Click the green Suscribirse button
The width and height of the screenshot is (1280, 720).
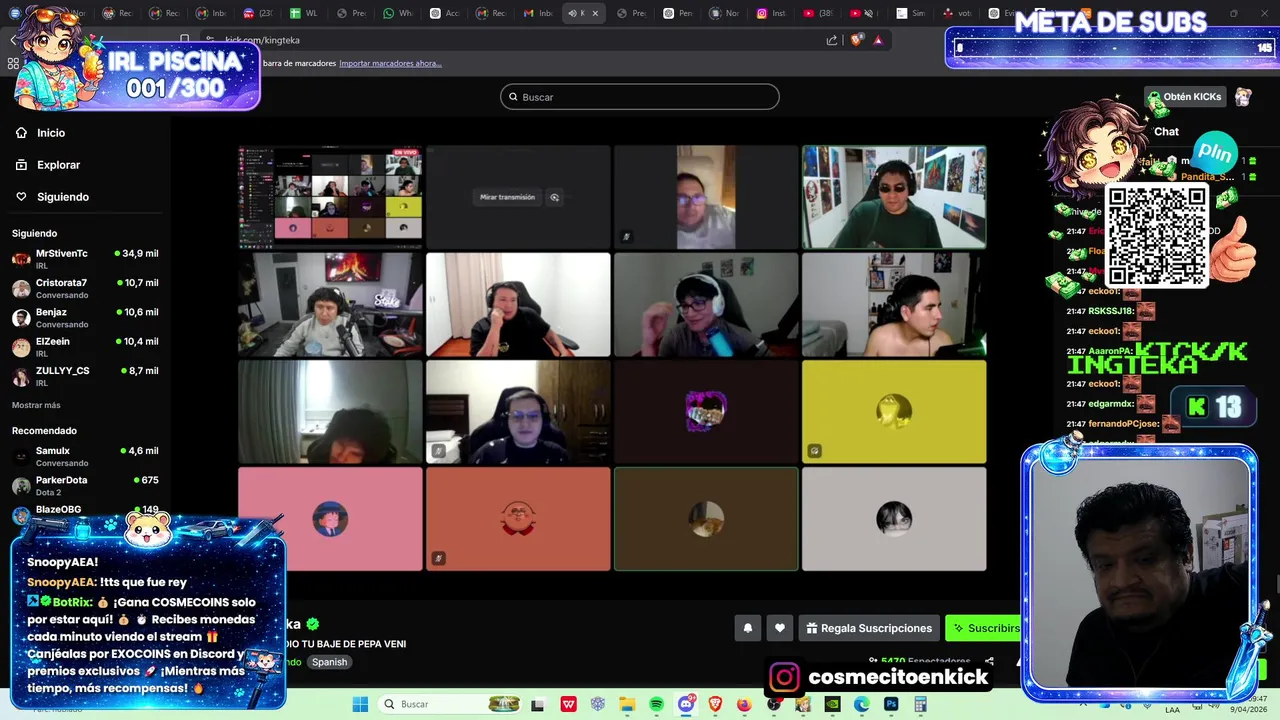pos(984,628)
